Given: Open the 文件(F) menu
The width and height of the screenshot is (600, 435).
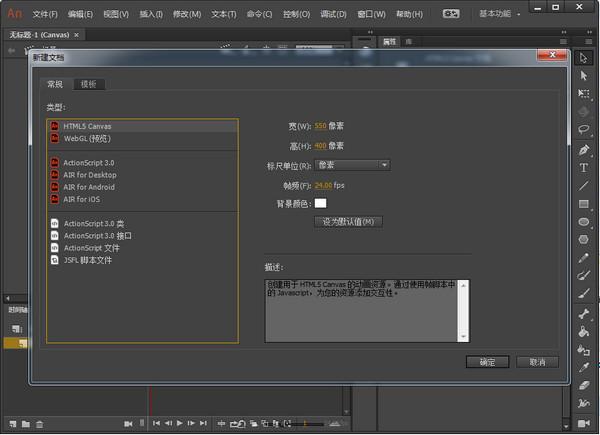Looking at the screenshot, I should pyautogui.click(x=45, y=14).
